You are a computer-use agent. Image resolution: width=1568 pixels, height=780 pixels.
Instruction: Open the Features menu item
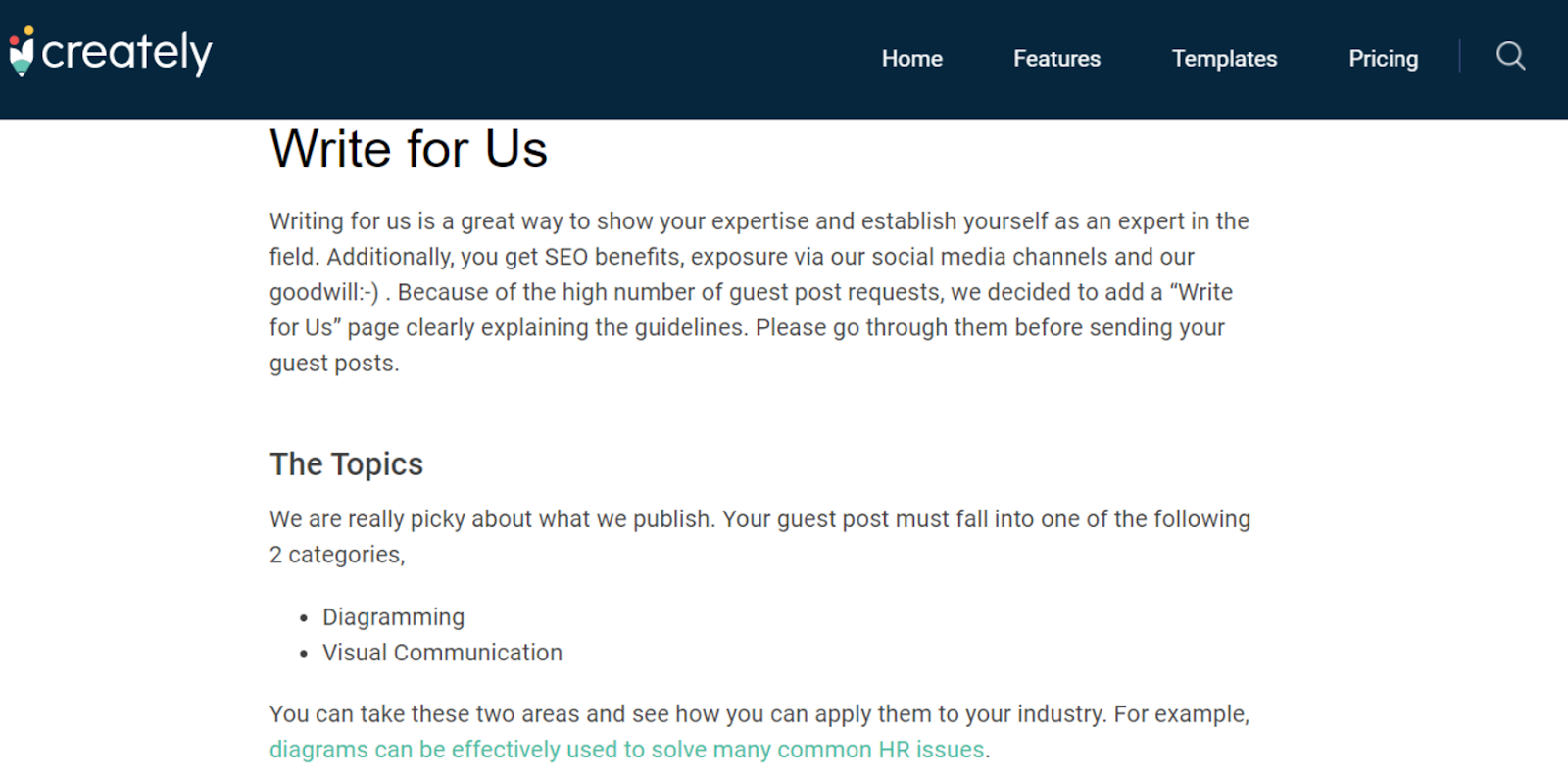[x=1056, y=59]
